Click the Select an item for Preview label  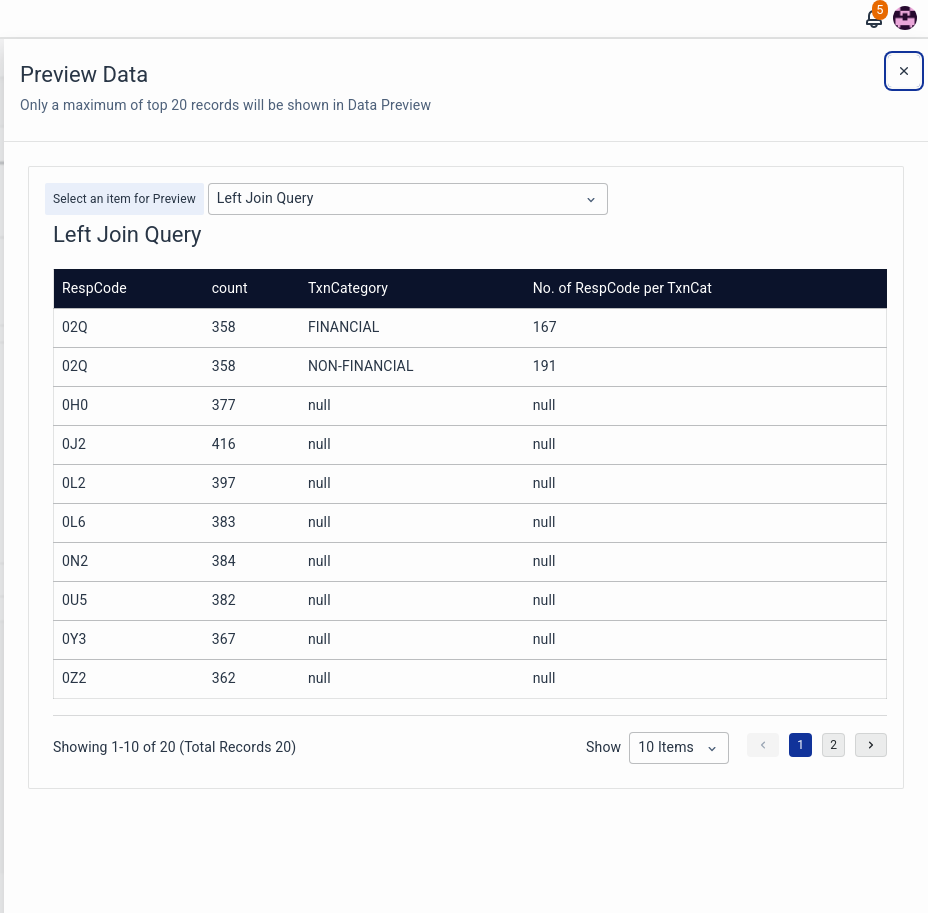pos(124,199)
